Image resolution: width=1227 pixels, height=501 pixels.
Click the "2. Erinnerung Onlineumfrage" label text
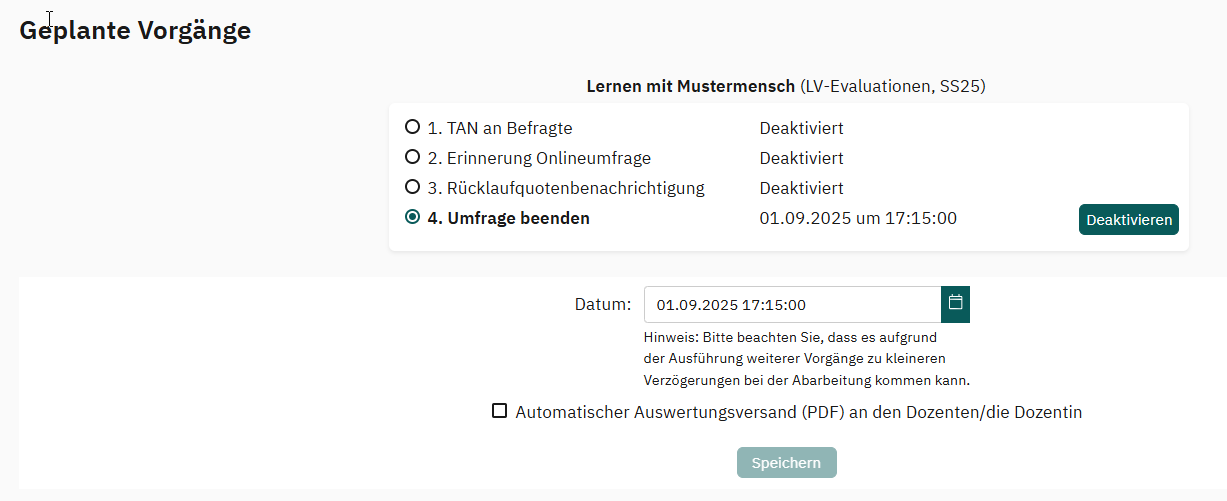tap(539, 158)
